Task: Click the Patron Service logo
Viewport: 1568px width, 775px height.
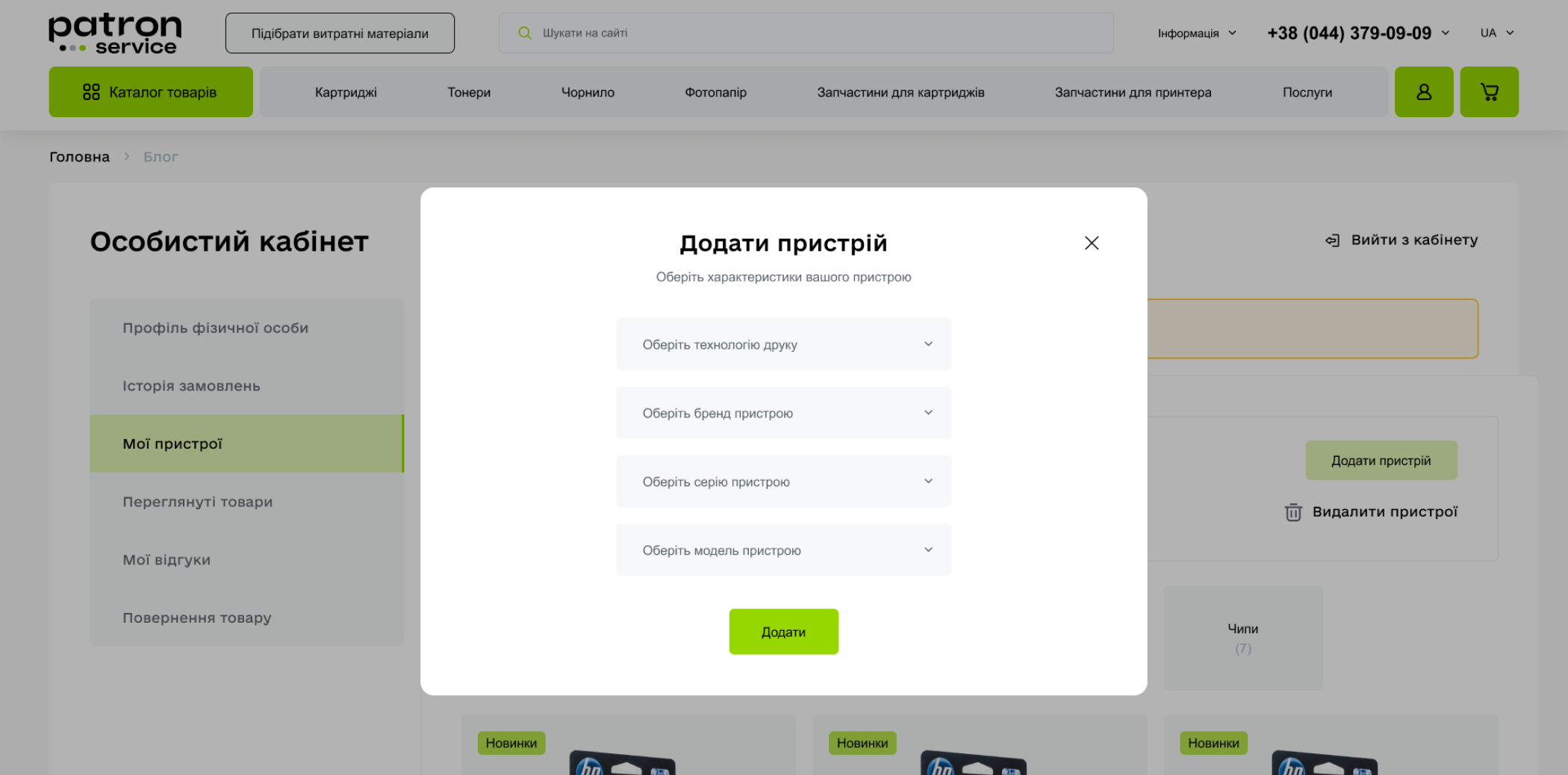Action: (x=115, y=34)
